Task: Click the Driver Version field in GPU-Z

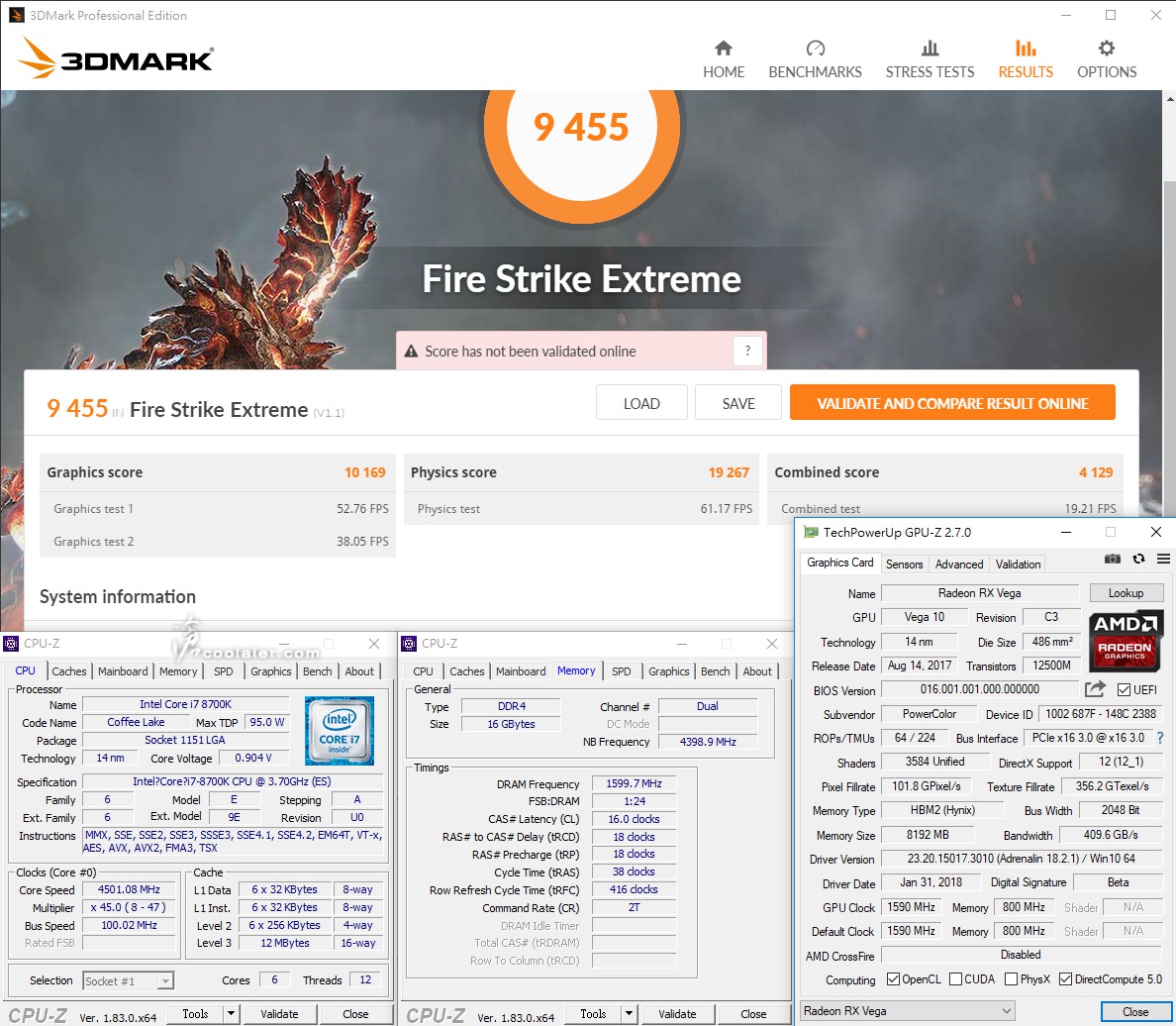Action: [1021, 858]
